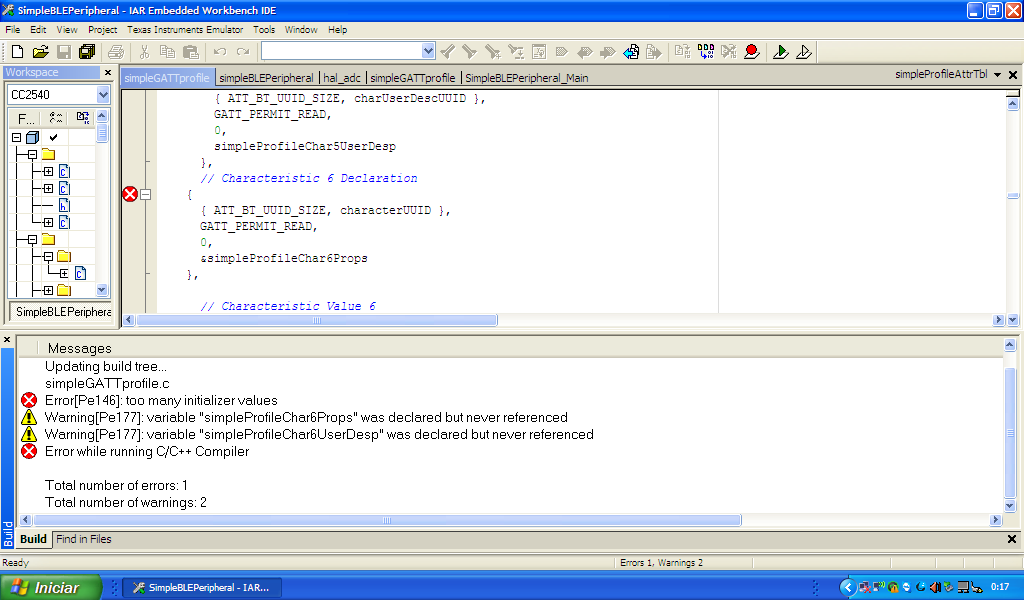Collapse the code fold minus box beside error
The width and height of the screenshot is (1024, 600).
pyautogui.click(x=146, y=195)
